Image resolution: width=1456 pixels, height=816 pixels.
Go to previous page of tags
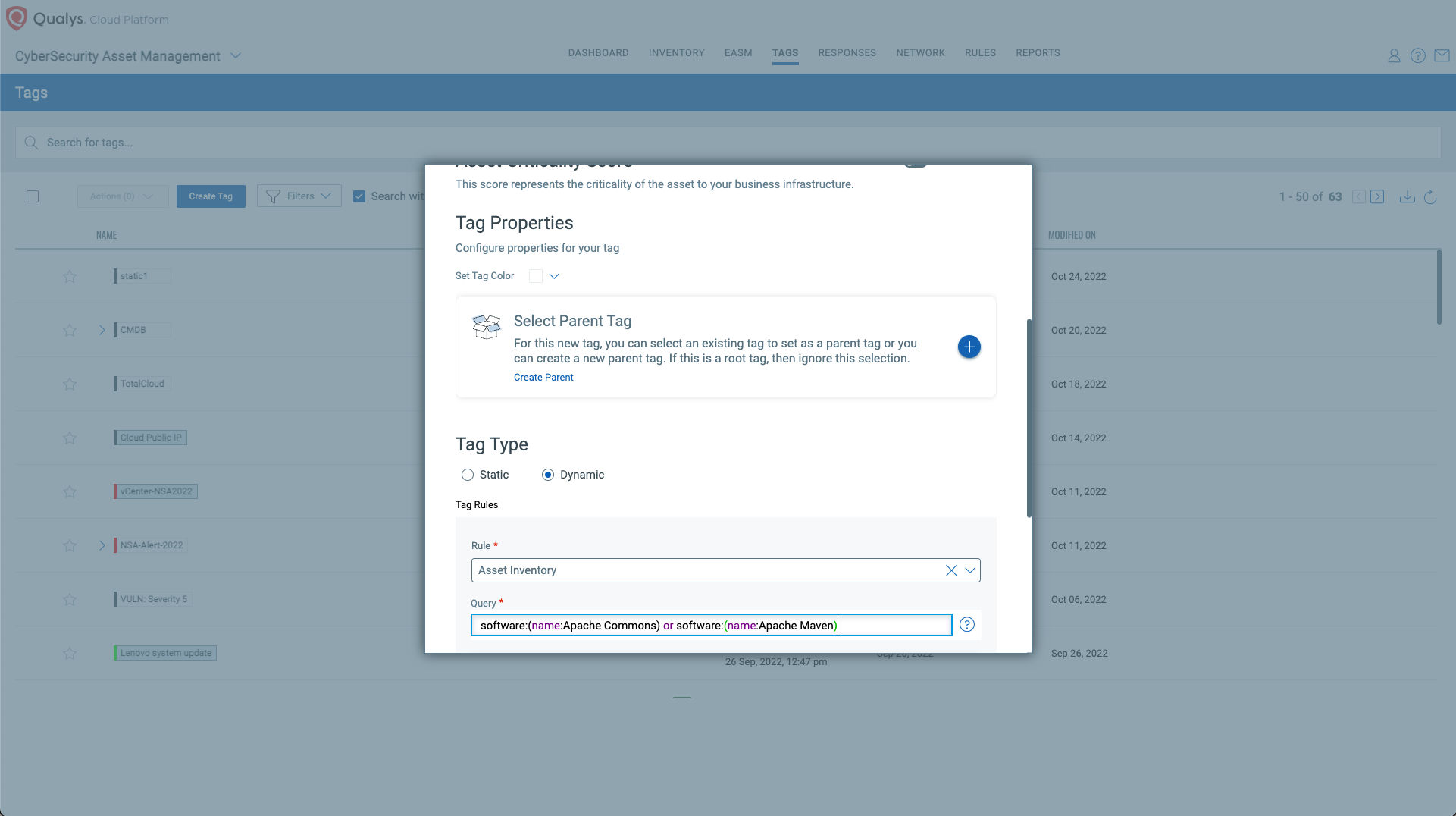(x=1358, y=197)
